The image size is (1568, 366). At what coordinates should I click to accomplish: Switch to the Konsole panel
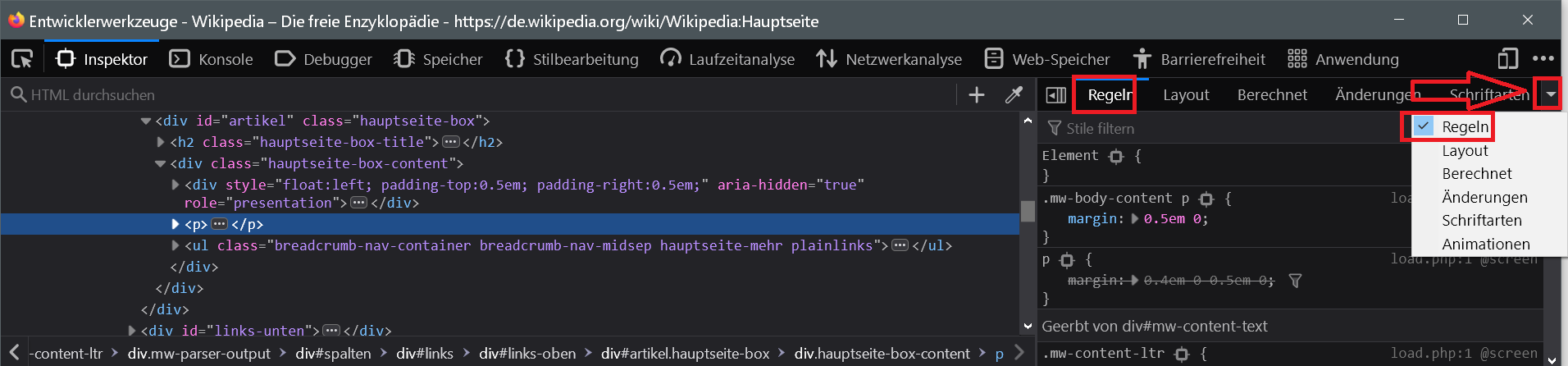pos(211,59)
